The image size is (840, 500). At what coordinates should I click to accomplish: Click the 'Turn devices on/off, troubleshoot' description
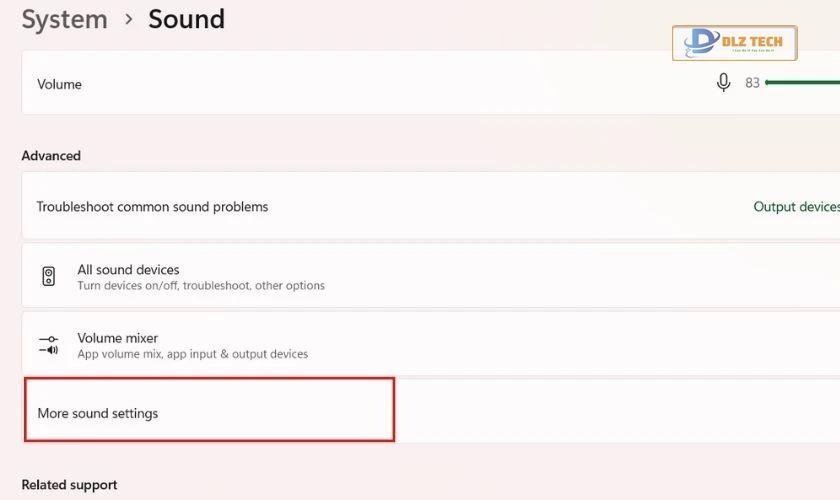click(x=200, y=286)
